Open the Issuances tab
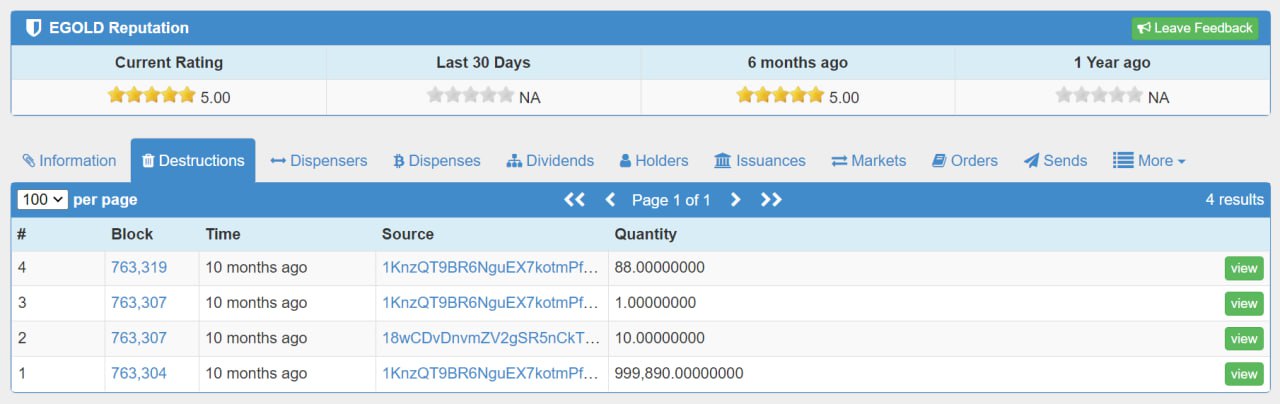This screenshot has width=1280, height=404. (760, 160)
